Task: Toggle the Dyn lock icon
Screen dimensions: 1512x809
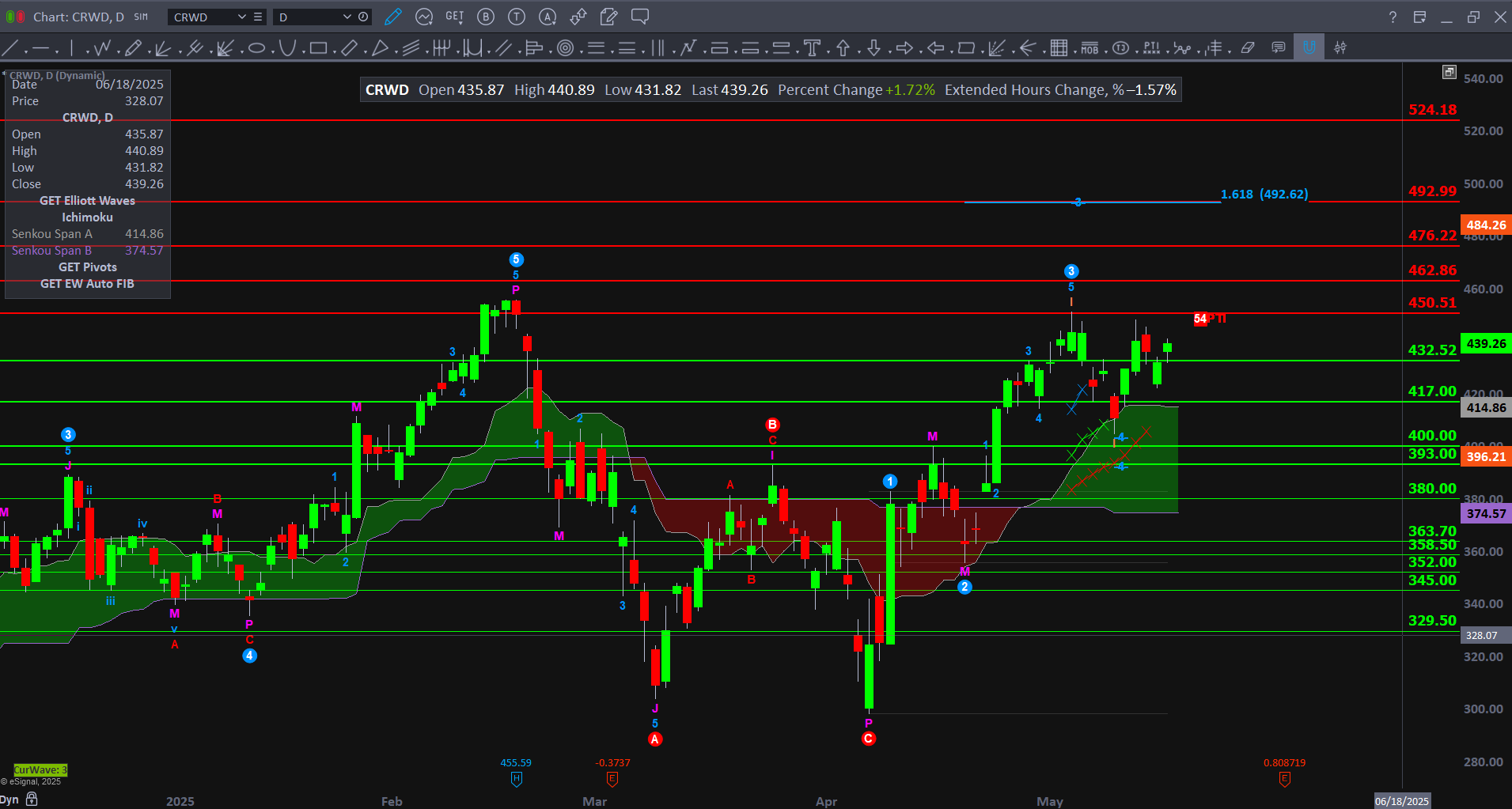Action: [x=32, y=799]
